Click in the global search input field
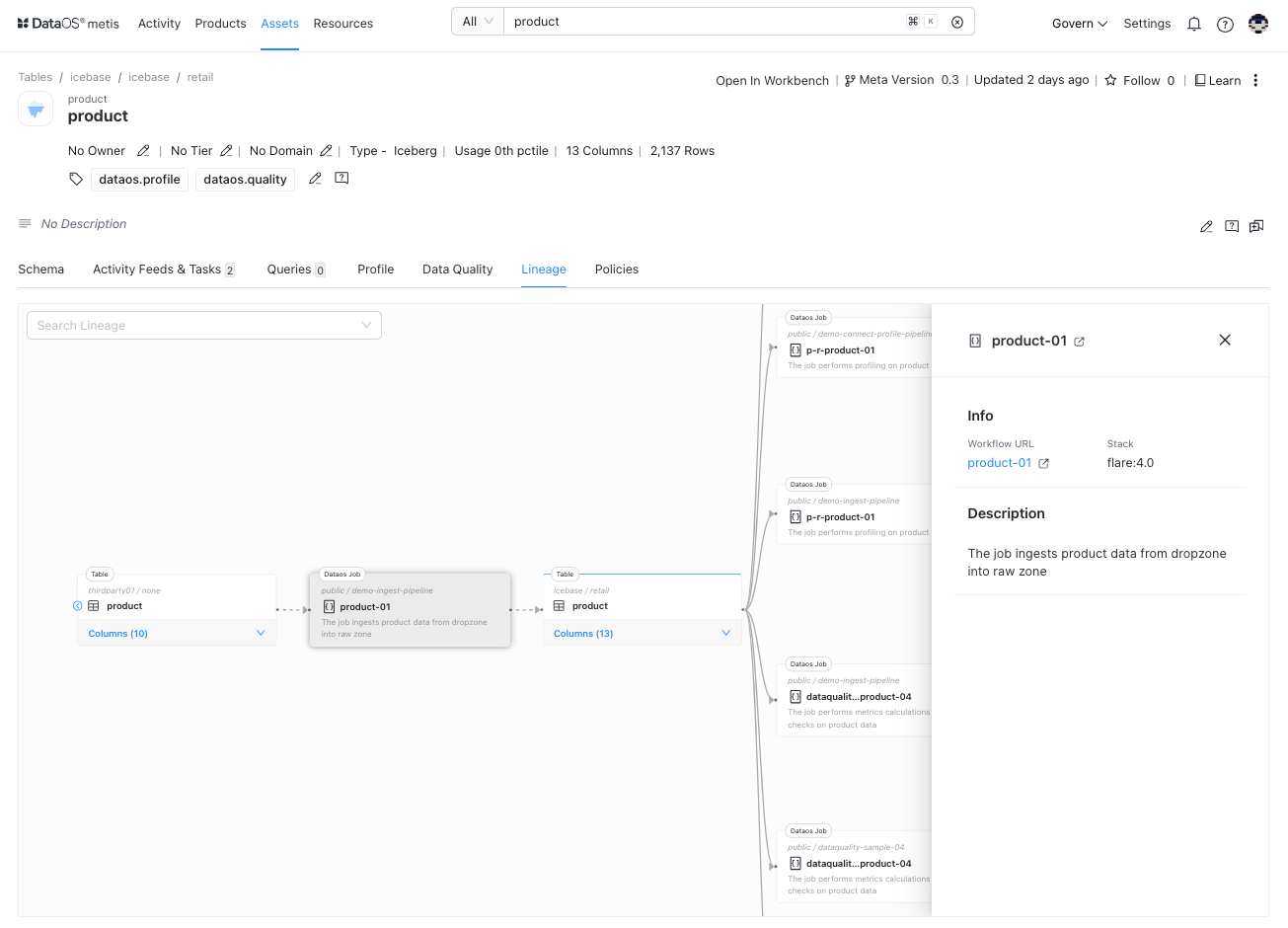Viewport: 1288px width, 928px height. click(x=706, y=22)
